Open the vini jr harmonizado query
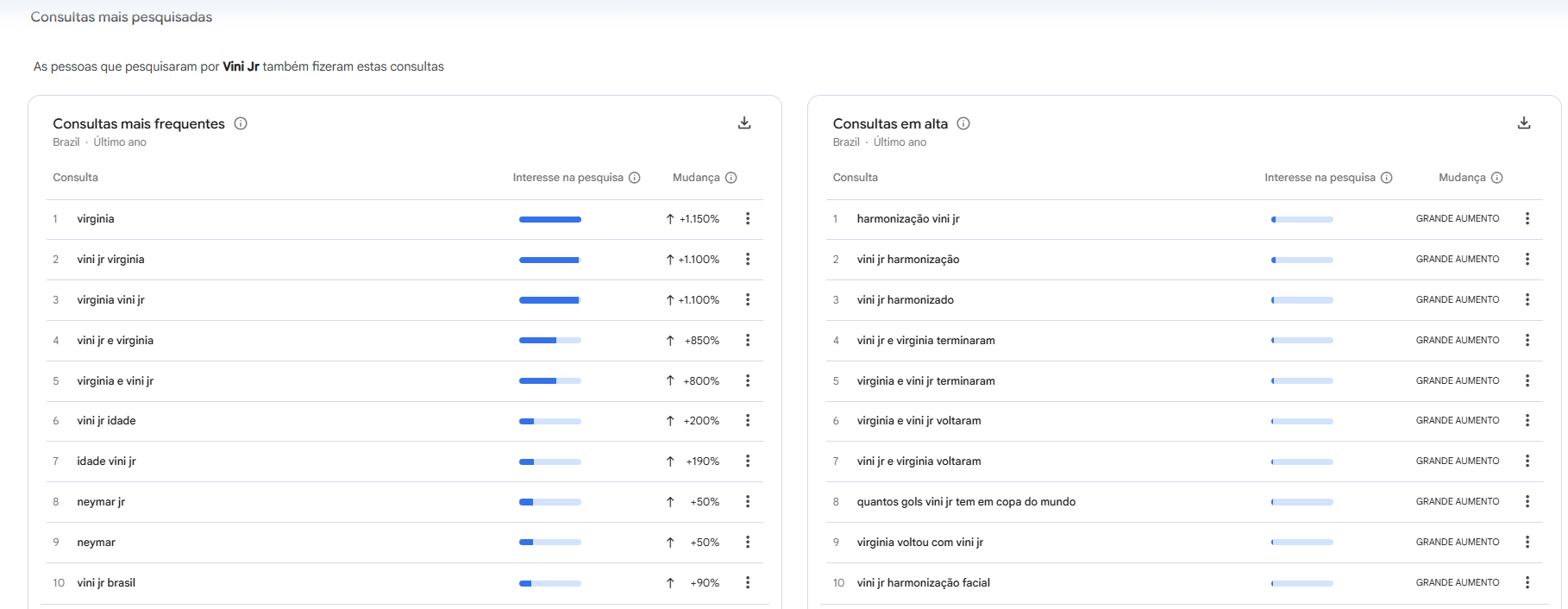The image size is (1568, 609). (x=906, y=300)
